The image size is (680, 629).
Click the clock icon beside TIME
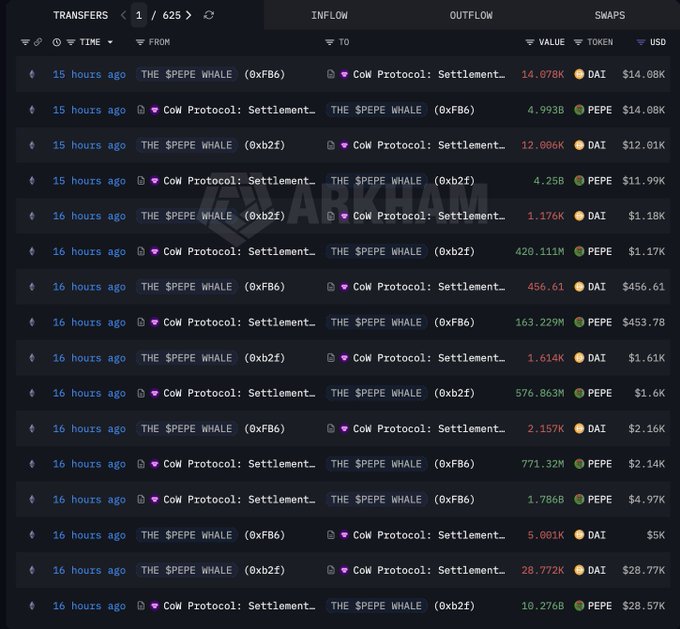[x=57, y=42]
